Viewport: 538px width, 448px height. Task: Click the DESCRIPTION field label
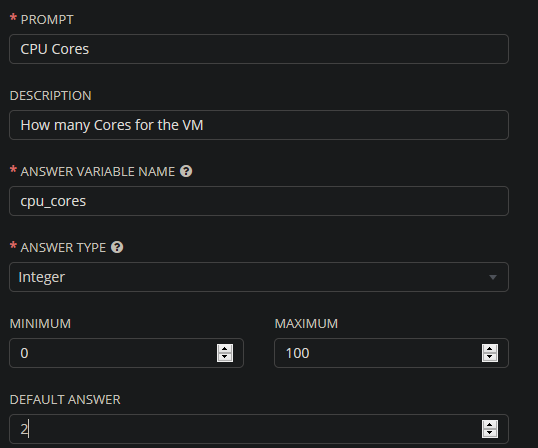click(x=50, y=96)
